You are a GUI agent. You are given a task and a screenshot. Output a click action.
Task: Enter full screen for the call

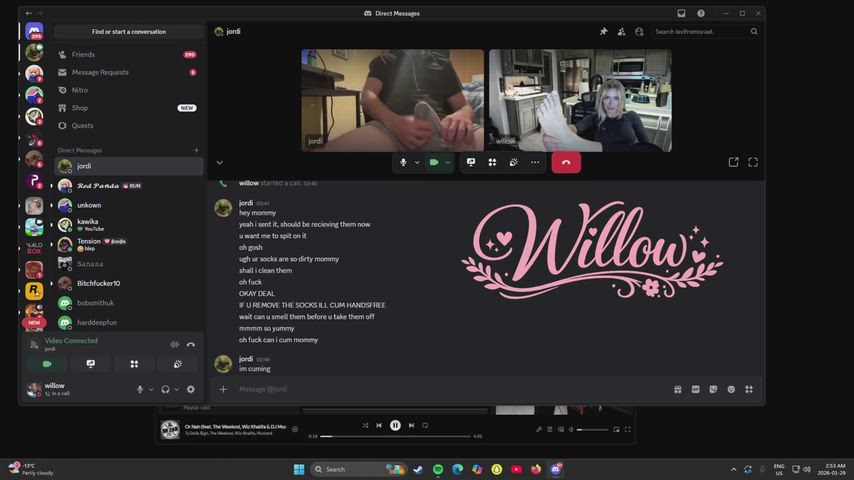[753, 162]
